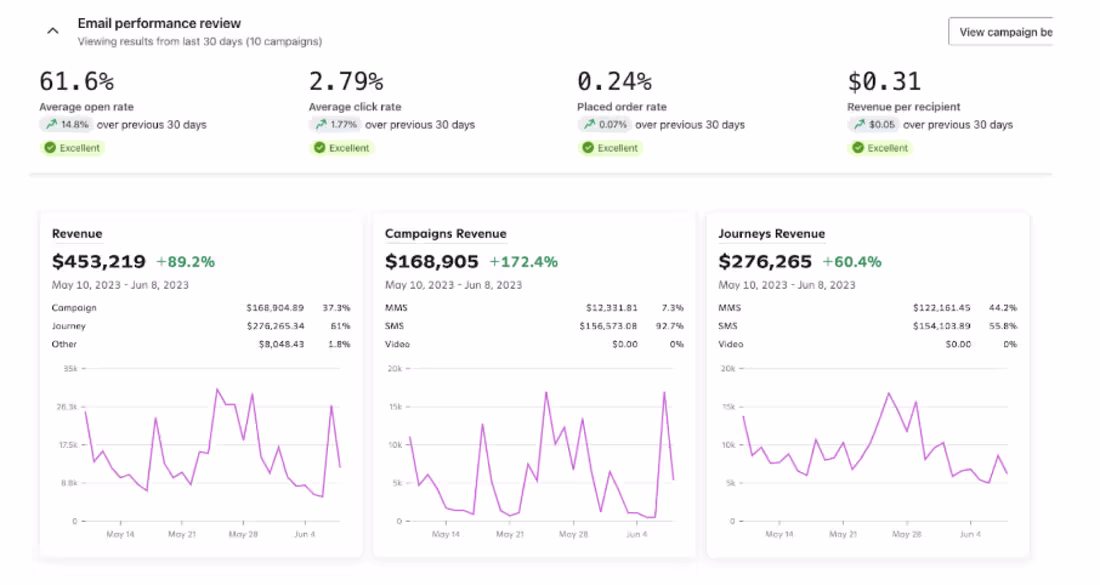The width and height of the screenshot is (1100, 585).
Task: Click the Average open rate label
Action: point(86,107)
